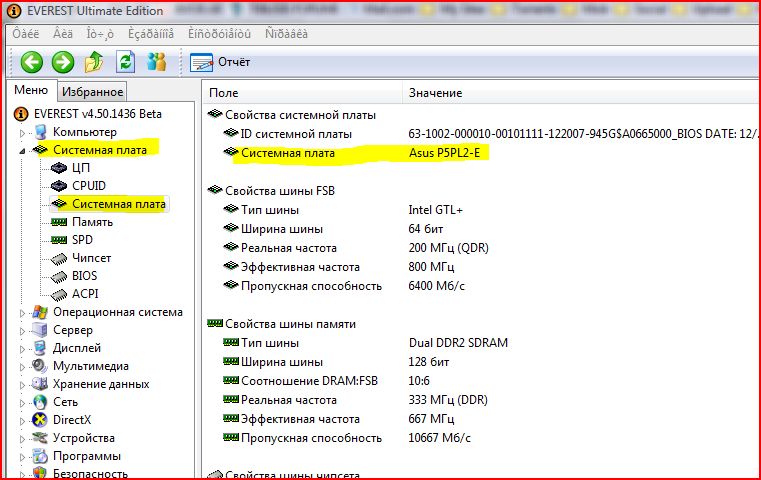Screen dimensions: 761x480
Task: Click the Операционная система Windows icon
Action: (x=40, y=312)
